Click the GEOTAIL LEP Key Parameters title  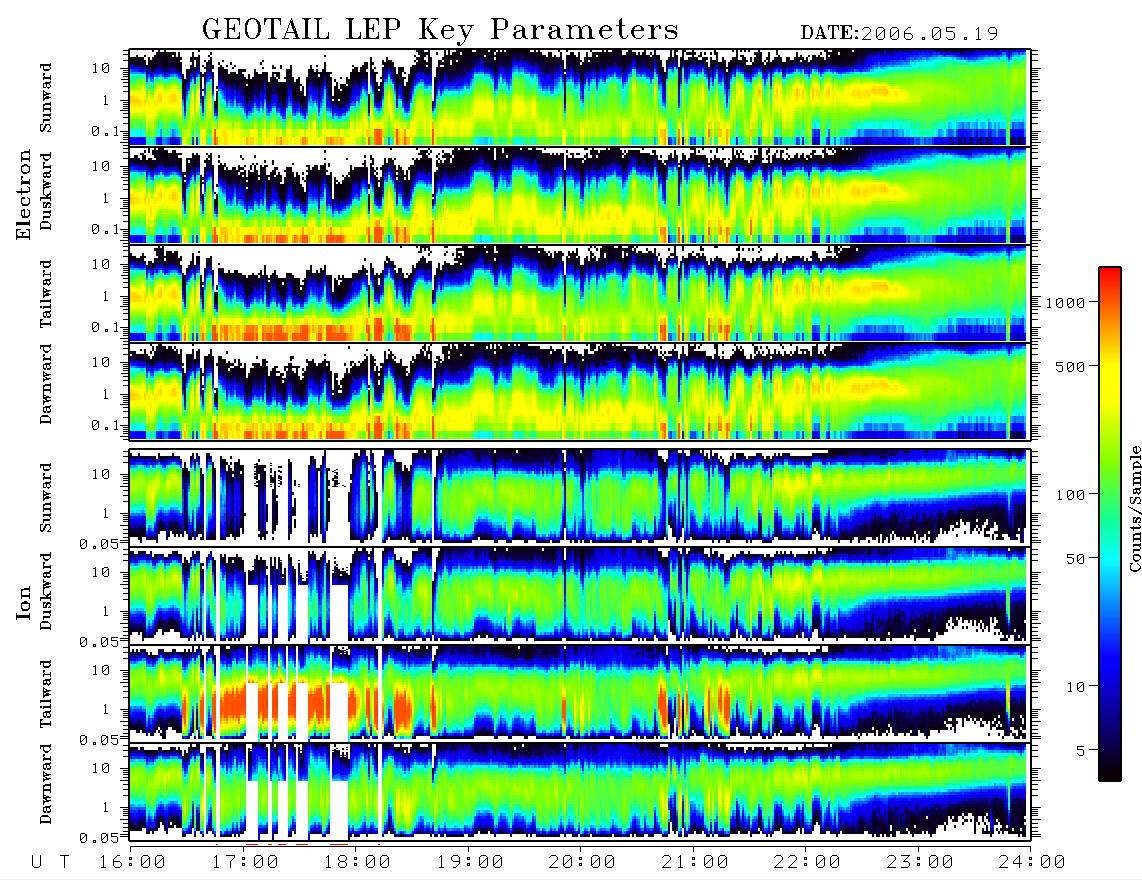pyautogui.click(x=440, y=30)
